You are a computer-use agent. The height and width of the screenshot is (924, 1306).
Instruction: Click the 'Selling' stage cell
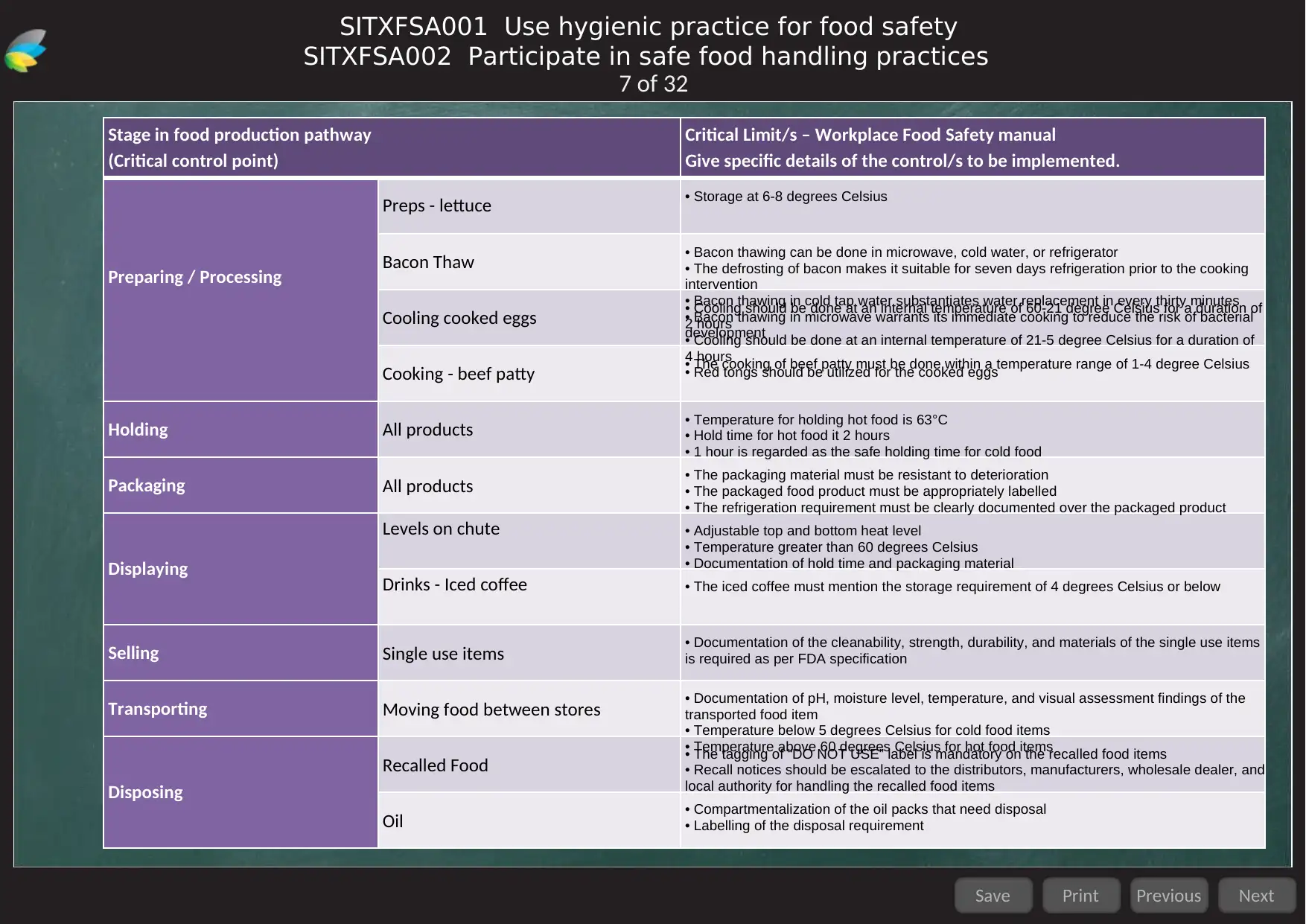coord(241,653)
